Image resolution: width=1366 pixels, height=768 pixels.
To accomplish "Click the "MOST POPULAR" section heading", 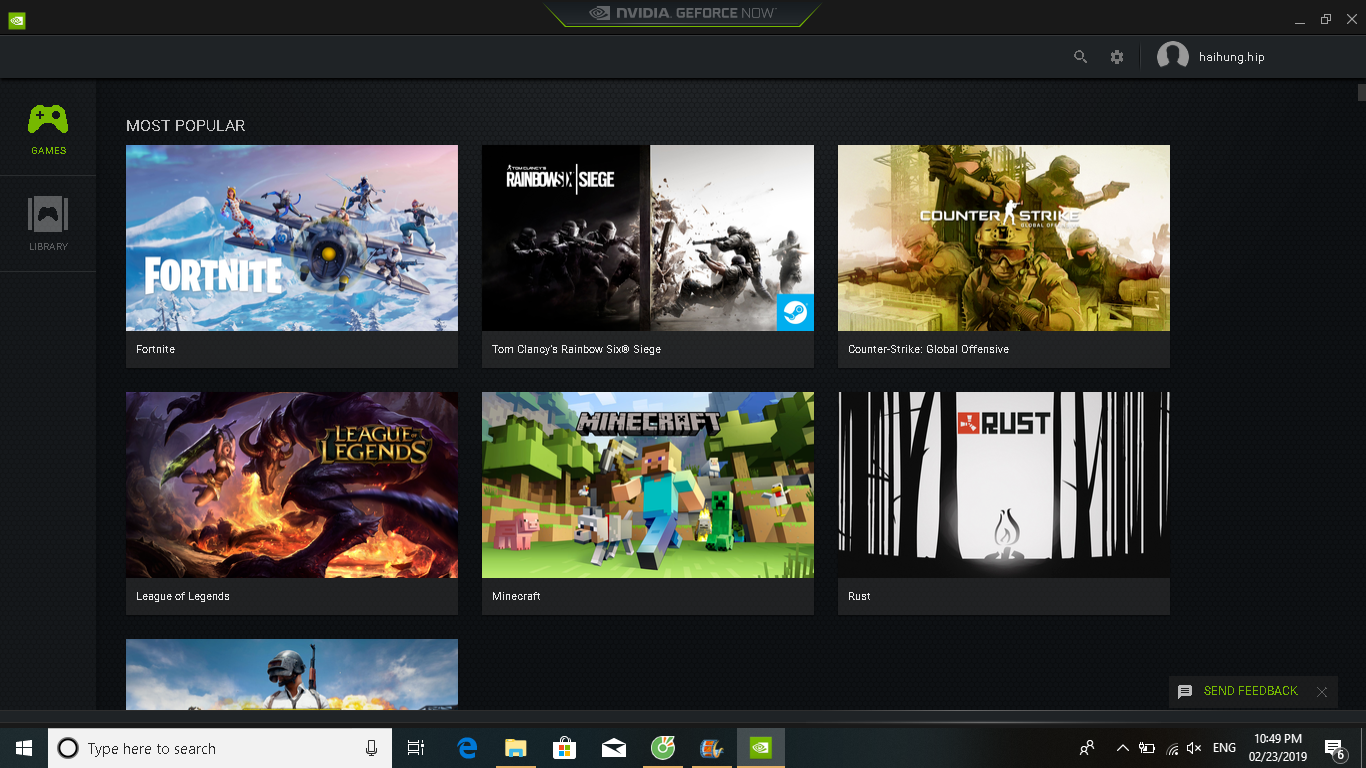I will [185, 126].
